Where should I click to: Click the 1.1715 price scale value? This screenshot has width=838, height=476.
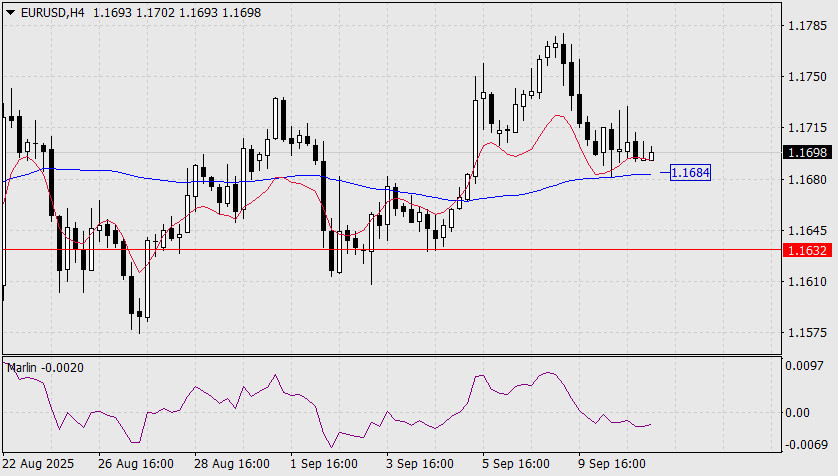pos(808,128)
